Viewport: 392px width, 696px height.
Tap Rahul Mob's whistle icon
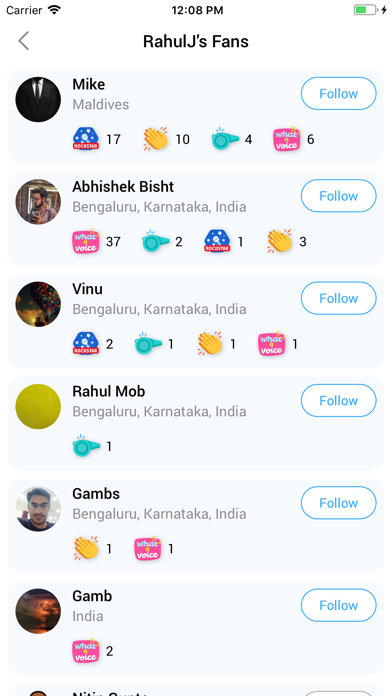point(87,446)
